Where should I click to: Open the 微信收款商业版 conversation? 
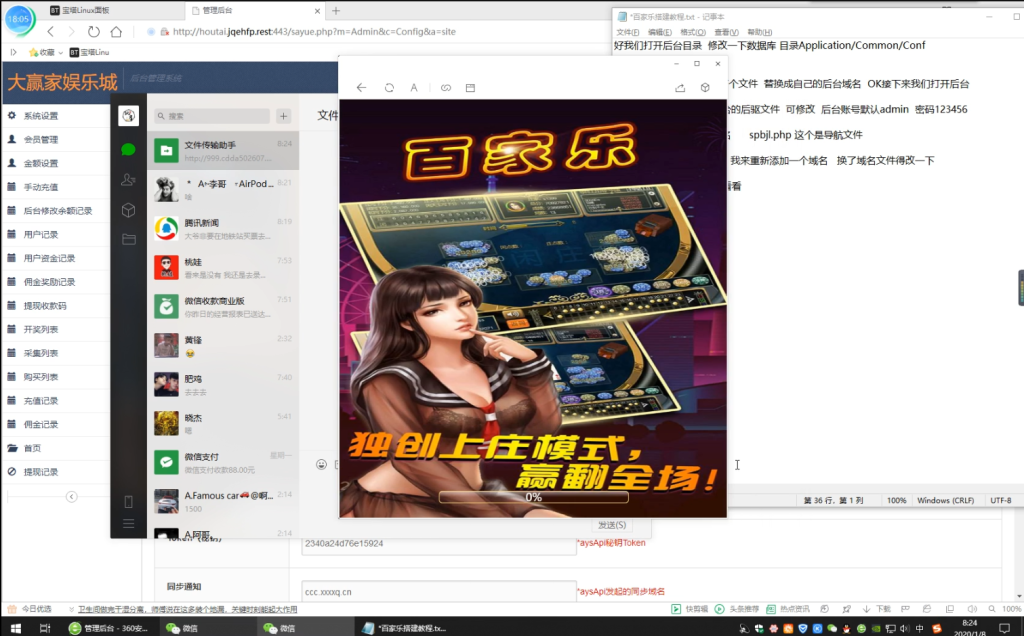223,306
